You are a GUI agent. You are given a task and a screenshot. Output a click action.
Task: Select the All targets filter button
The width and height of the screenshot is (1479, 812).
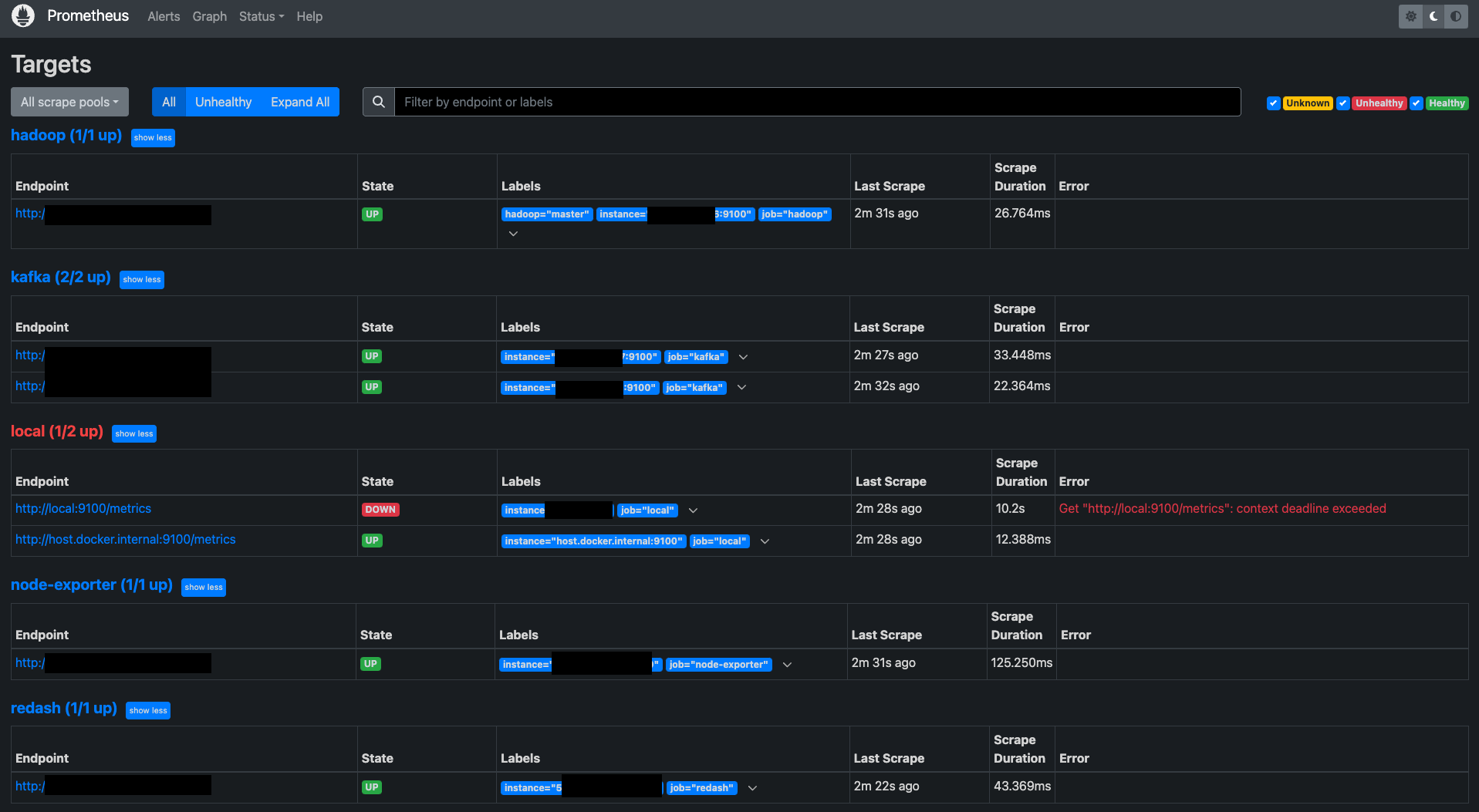point(169,102)
